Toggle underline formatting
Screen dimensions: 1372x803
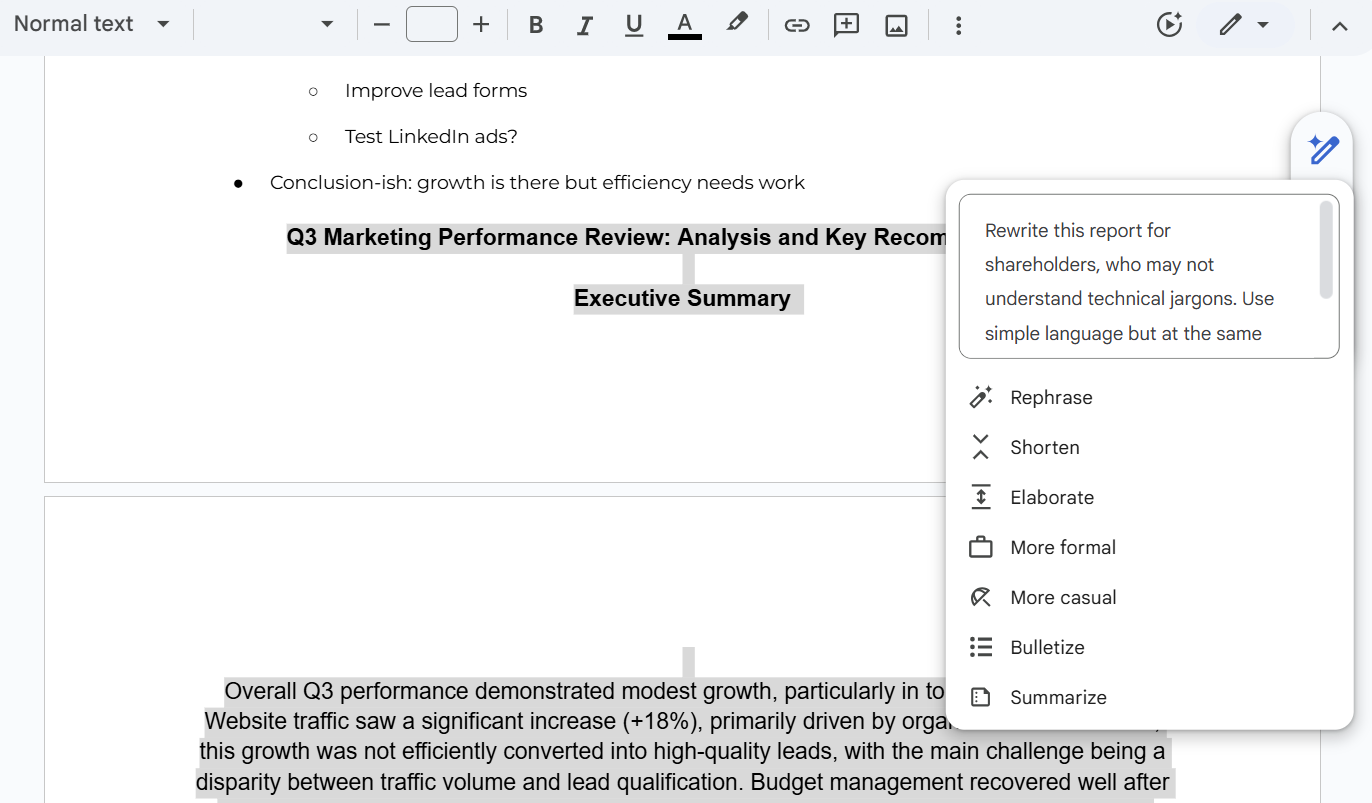tap(634, 25)
